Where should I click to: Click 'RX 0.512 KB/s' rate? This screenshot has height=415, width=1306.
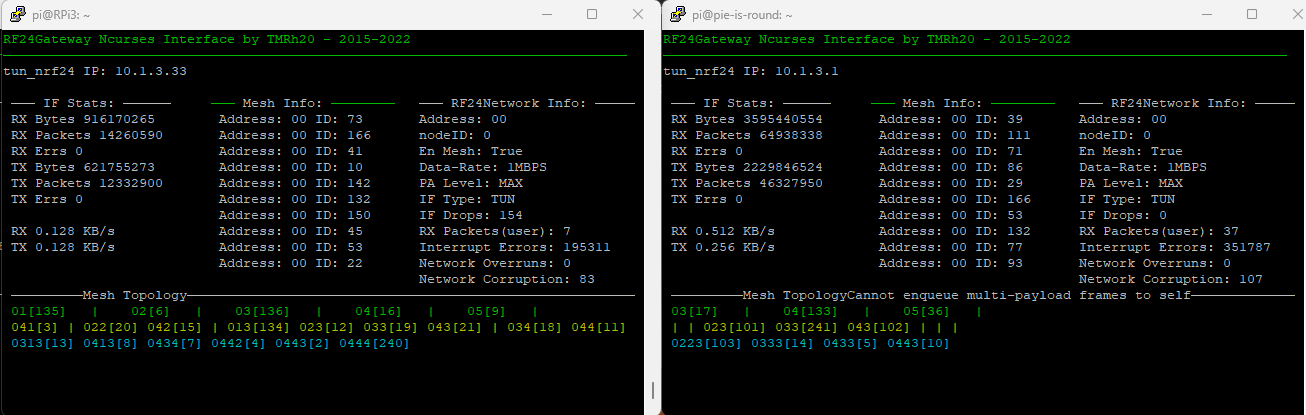(x=723, y=231)
